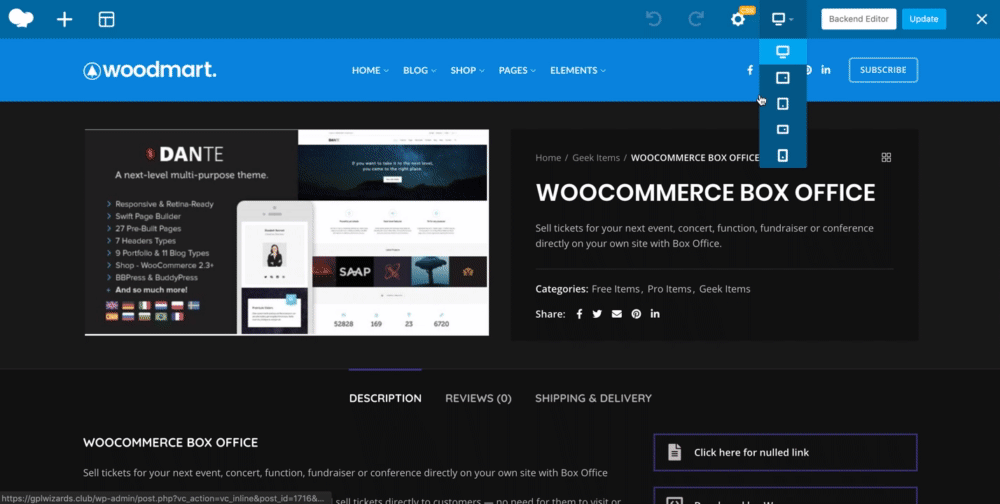
Task: Open the Geek Items breadcrumb link
Action: pos(596,158)
